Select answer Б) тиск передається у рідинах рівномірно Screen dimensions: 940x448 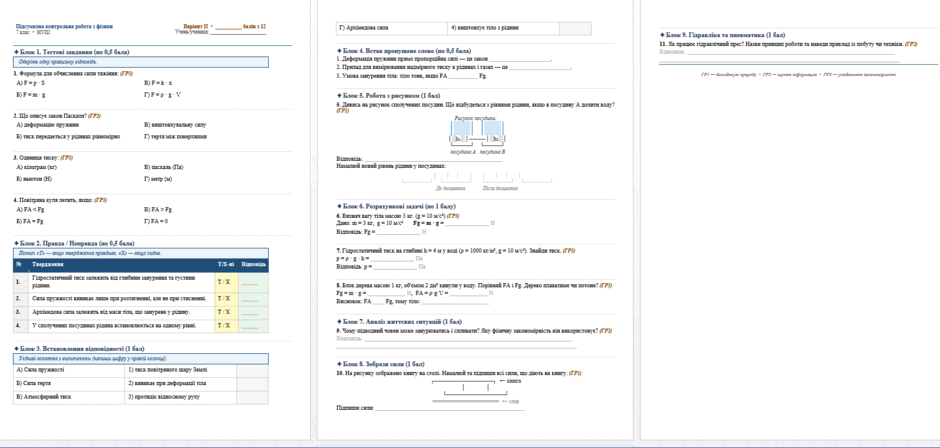[x=68, y=137]
